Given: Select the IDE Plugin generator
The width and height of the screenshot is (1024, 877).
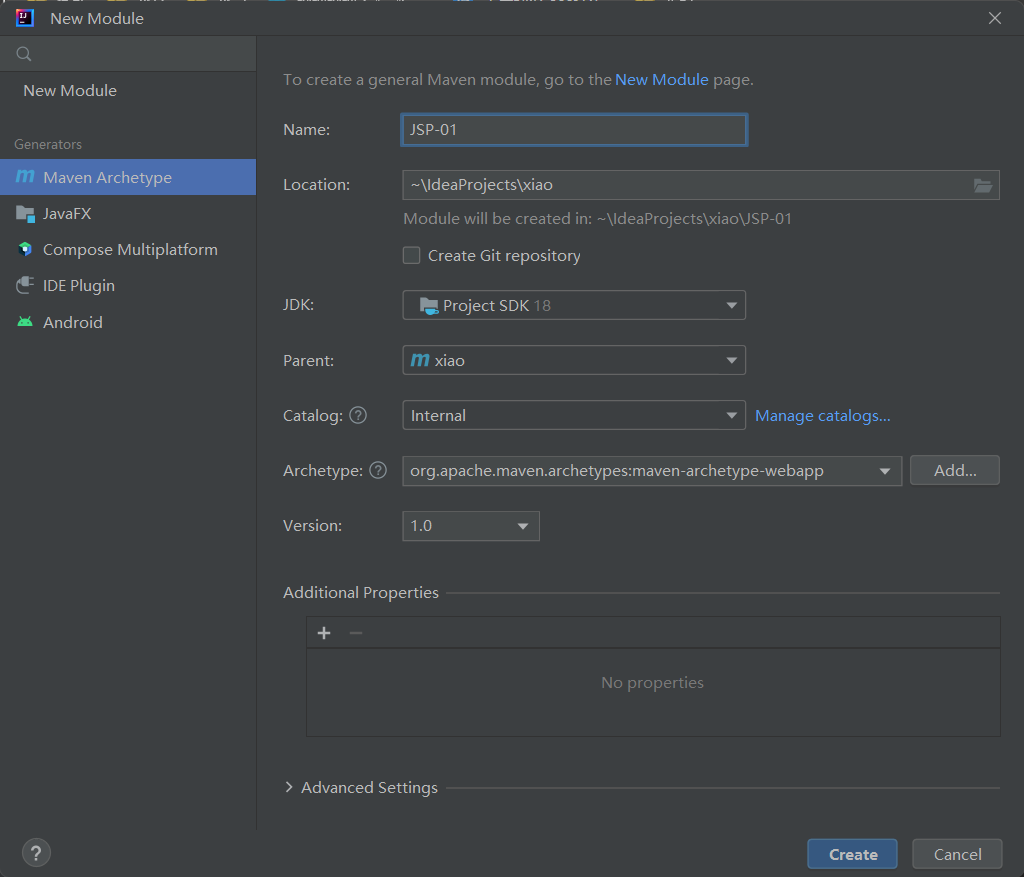Looking at the screenshot, I should tap(128, 285).
